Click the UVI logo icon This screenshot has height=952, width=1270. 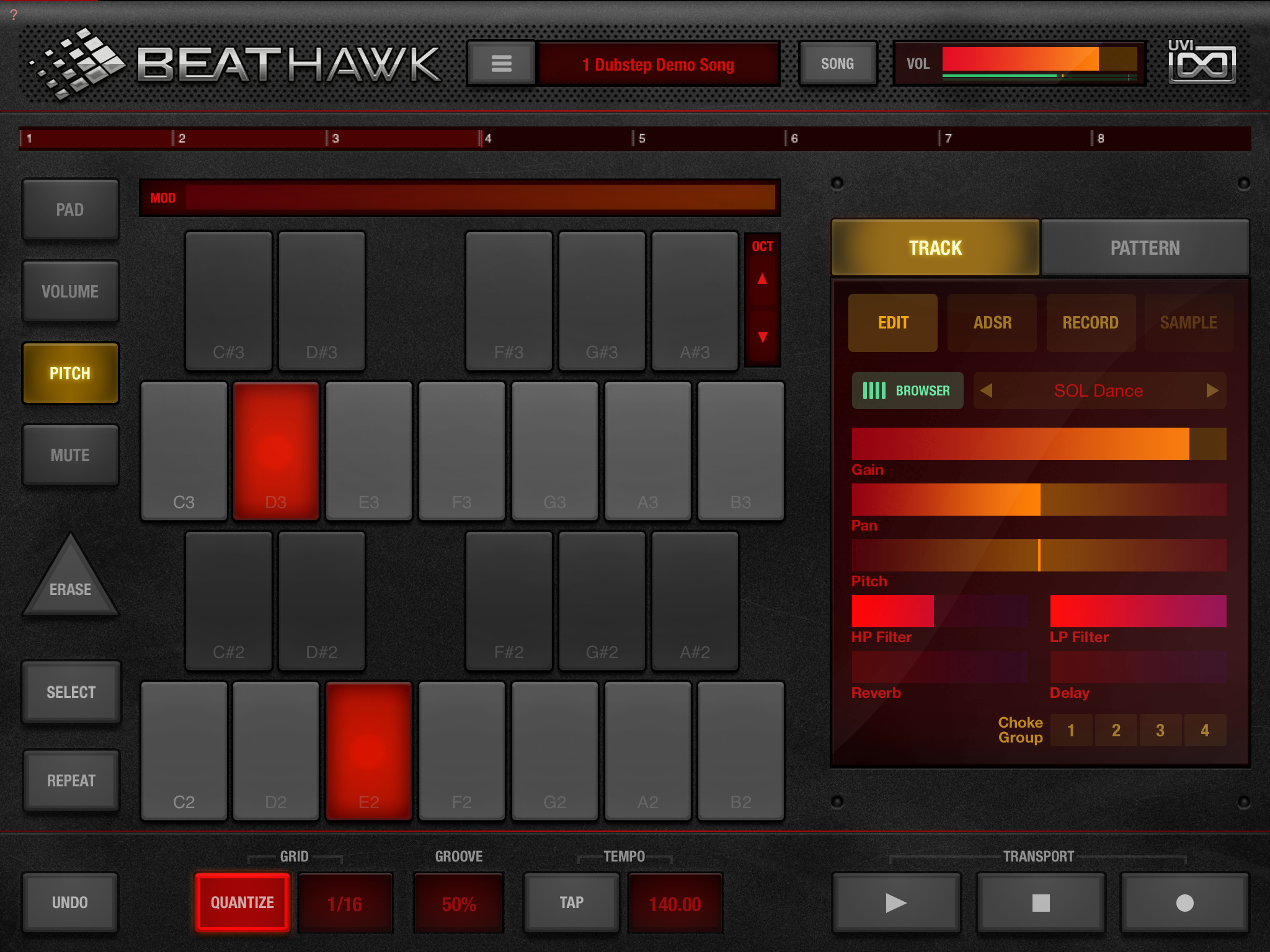coord(1202,62)
